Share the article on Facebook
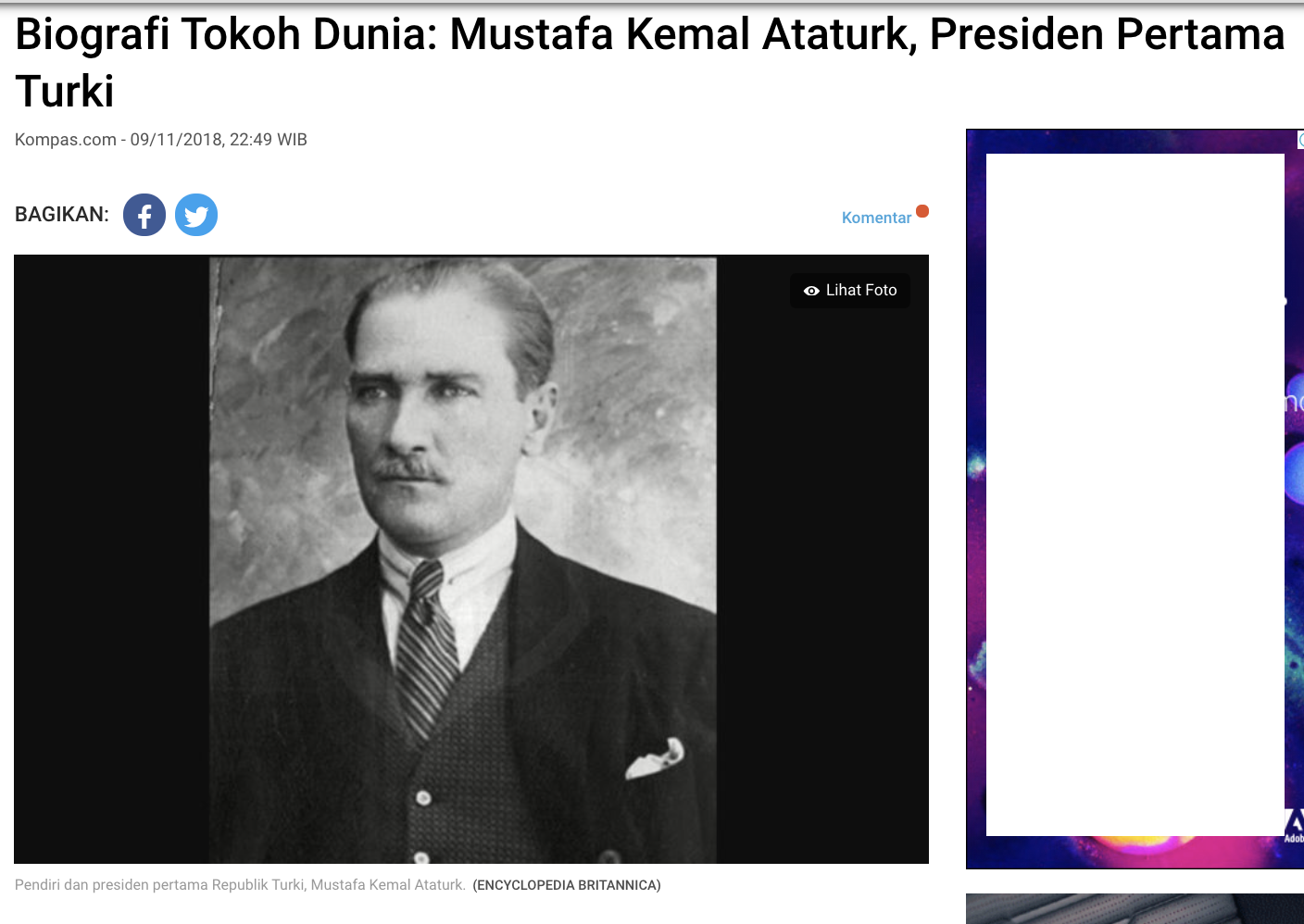 [x=144, y=215]
